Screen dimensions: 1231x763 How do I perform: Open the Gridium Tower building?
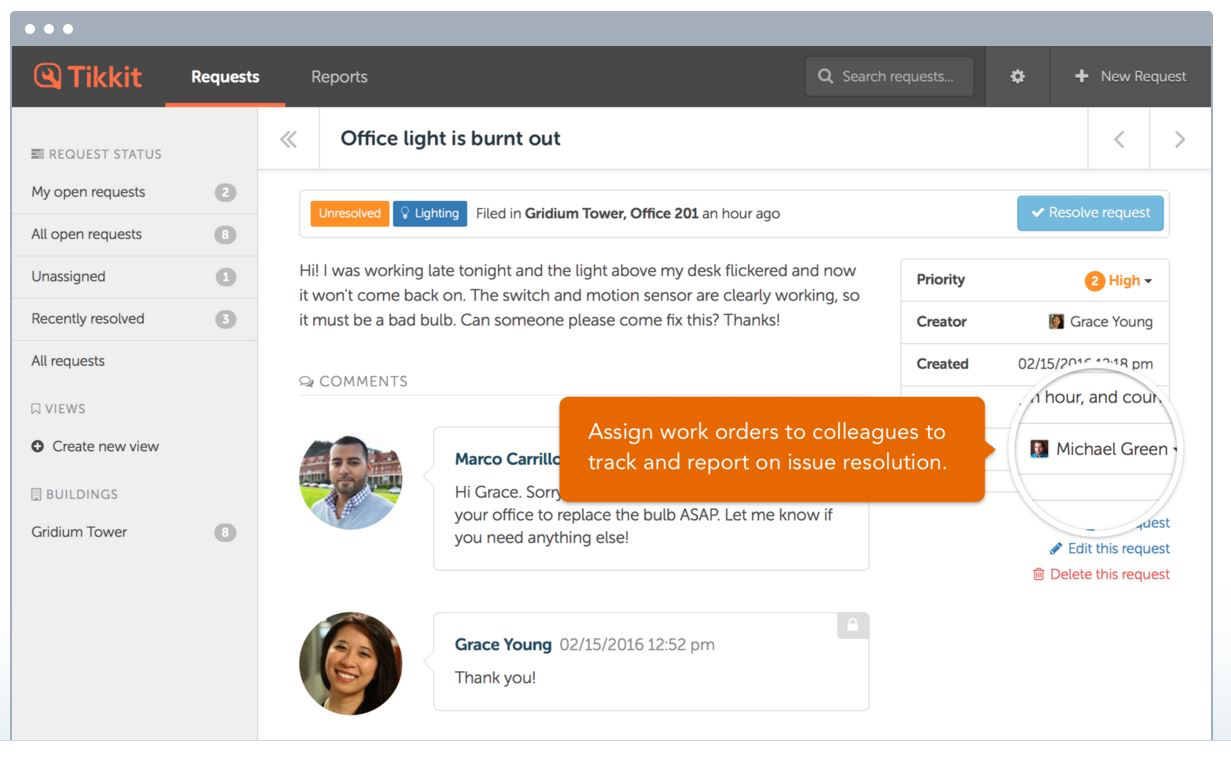coord(134,532)
